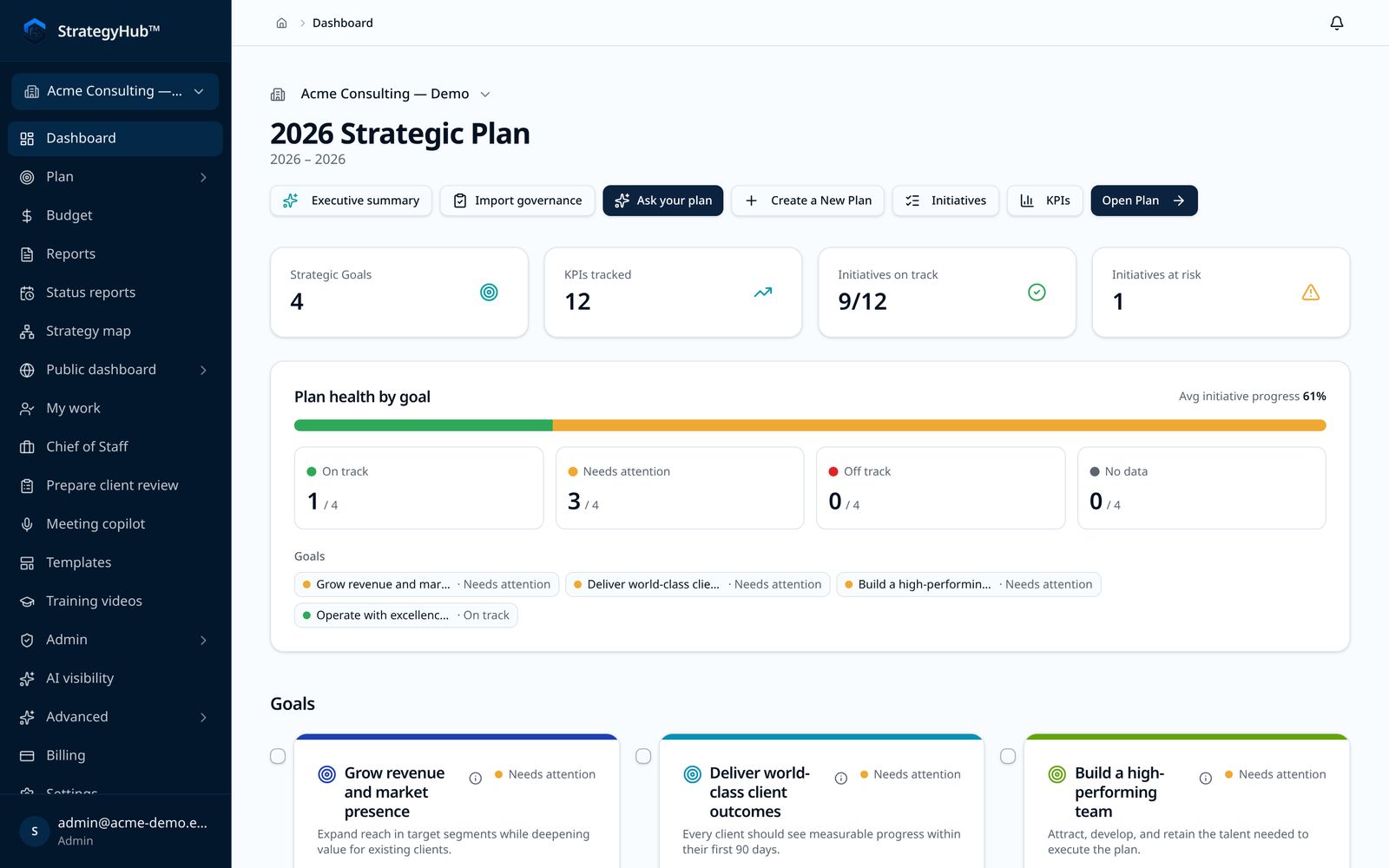Open Budget from the sidebar
Viewport: 1389px width, 868px height.
pos(115,215)
